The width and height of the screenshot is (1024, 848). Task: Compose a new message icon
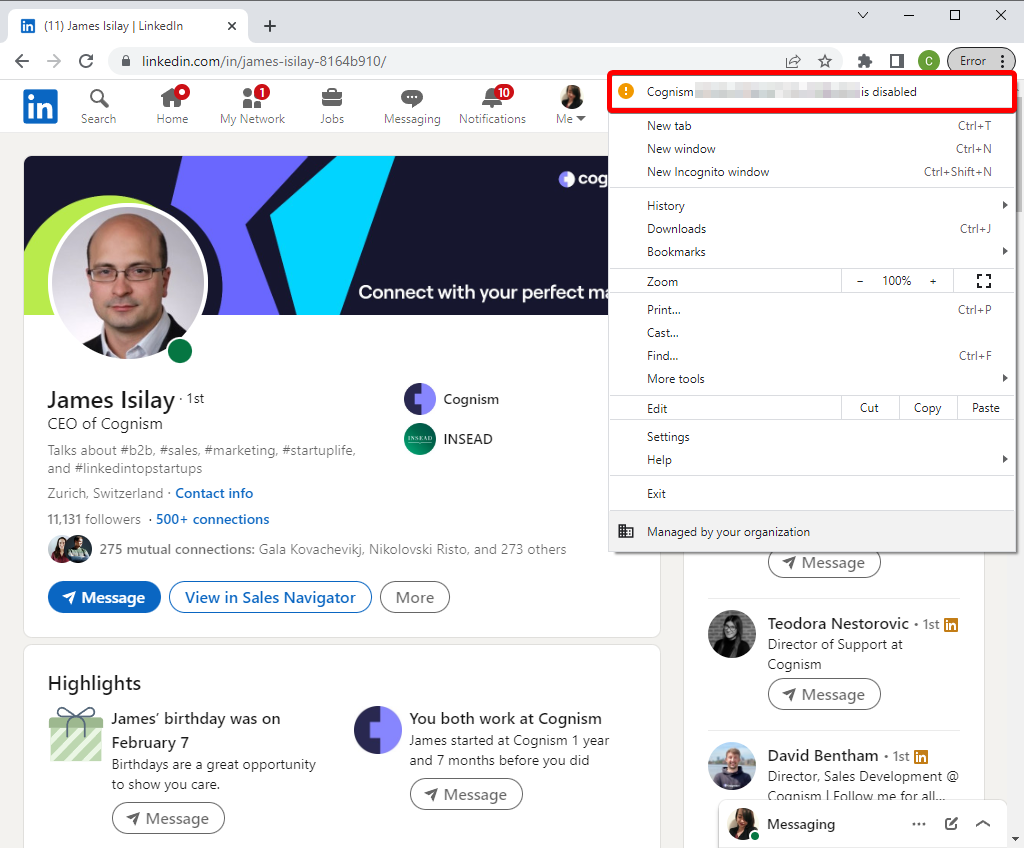pyautogui.click(x=952, y=824)
